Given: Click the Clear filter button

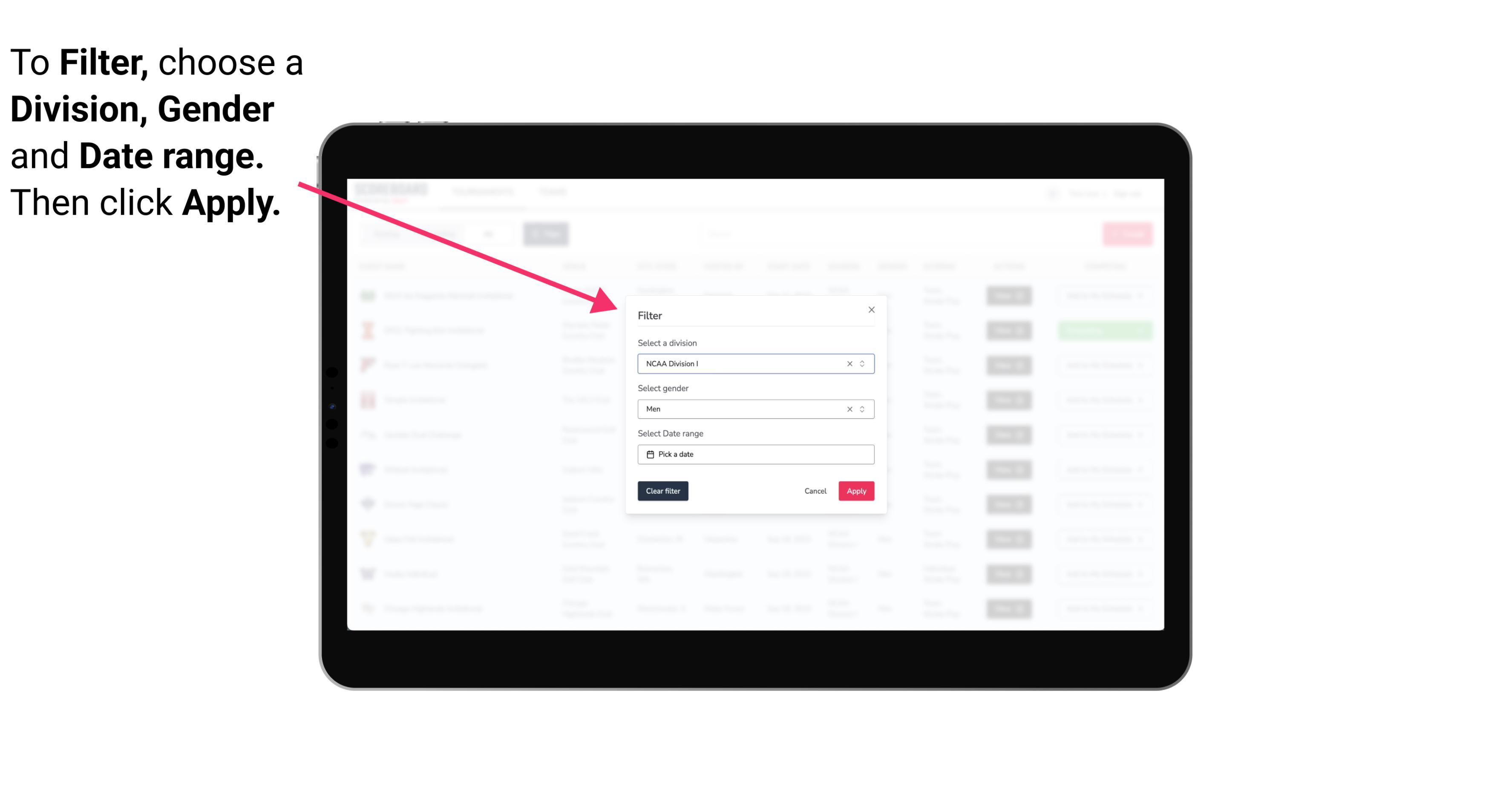Looking at the screenshot, I should click(662, 491).
